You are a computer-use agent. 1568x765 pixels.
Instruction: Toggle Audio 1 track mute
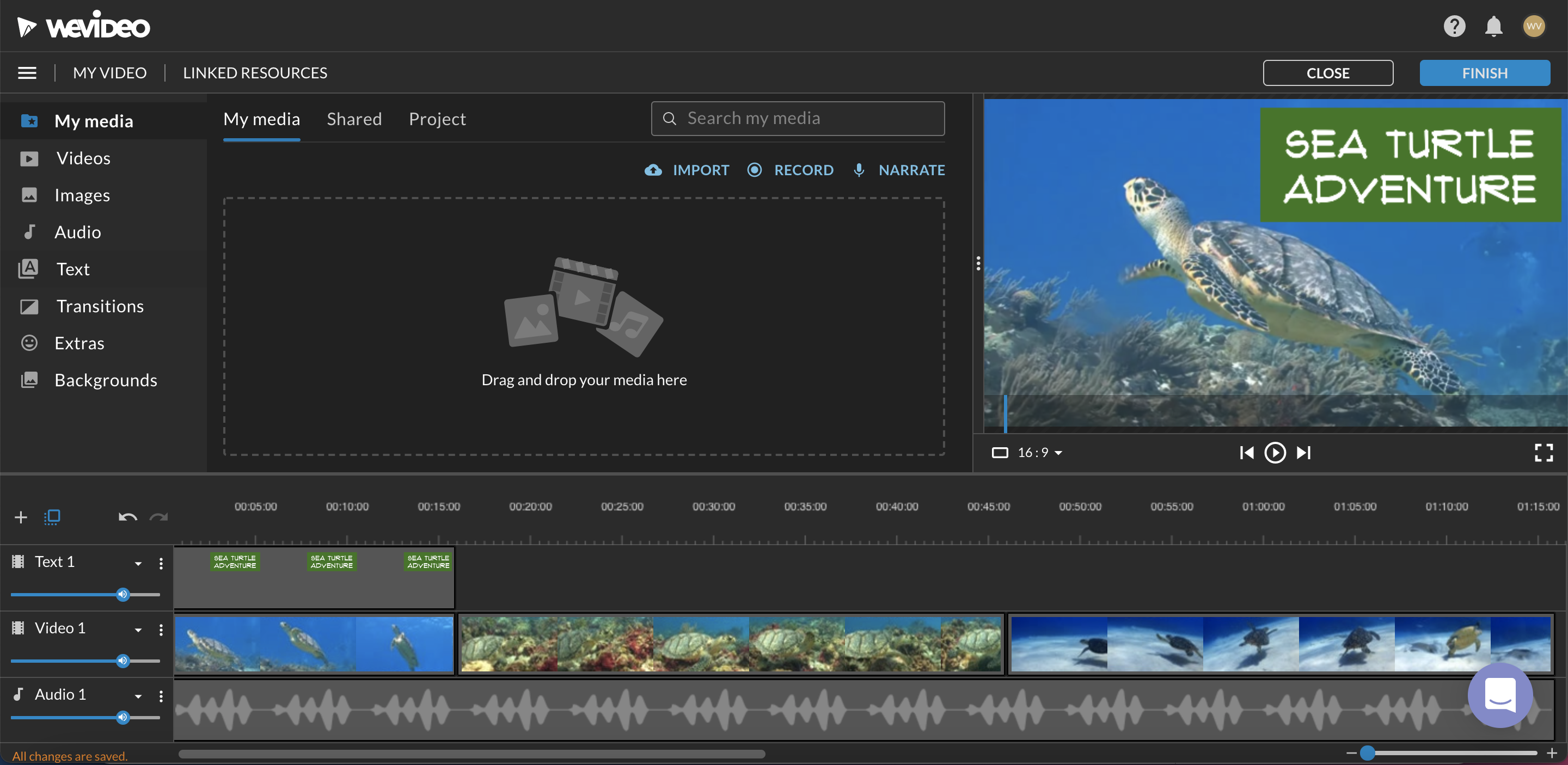[122, 717]
